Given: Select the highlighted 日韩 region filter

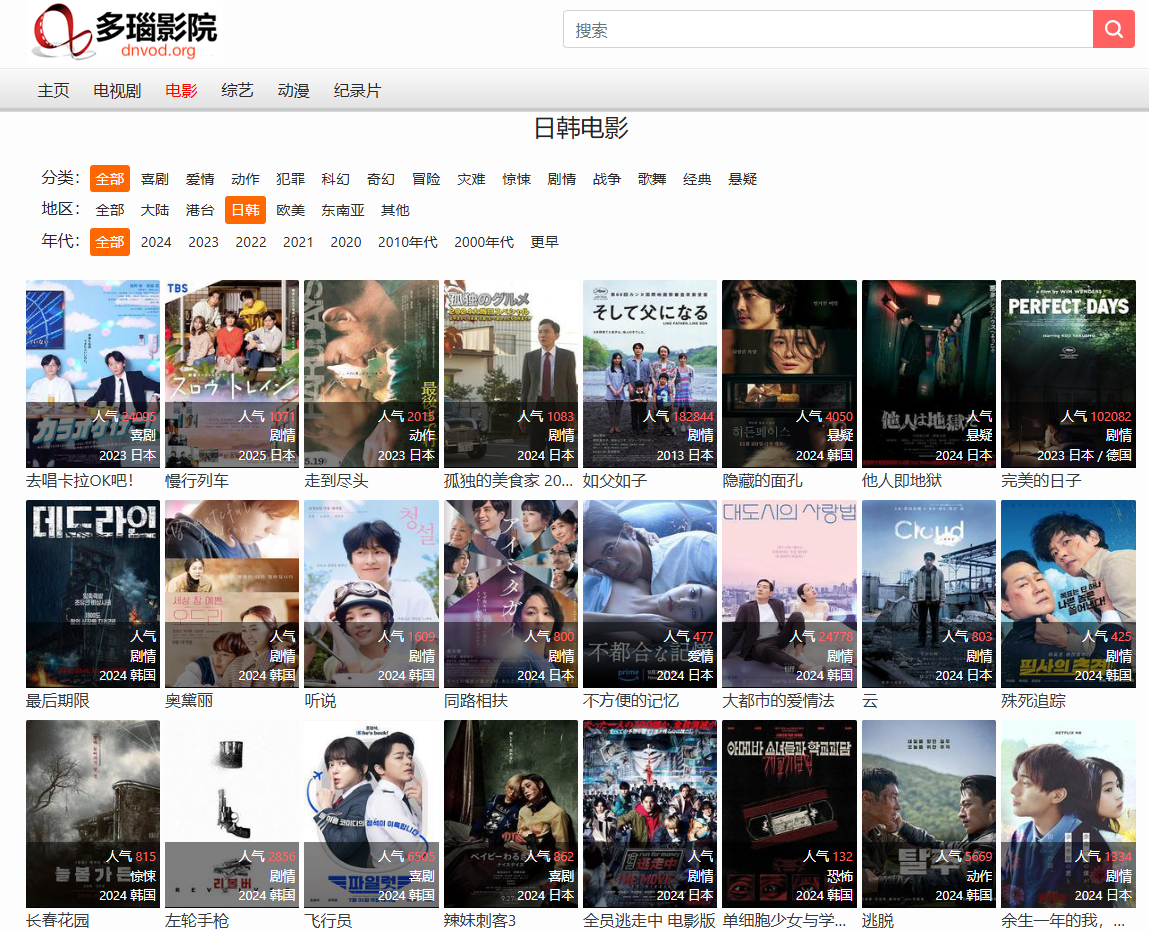Looking at the screenshot, I should [x=245, y=210].
